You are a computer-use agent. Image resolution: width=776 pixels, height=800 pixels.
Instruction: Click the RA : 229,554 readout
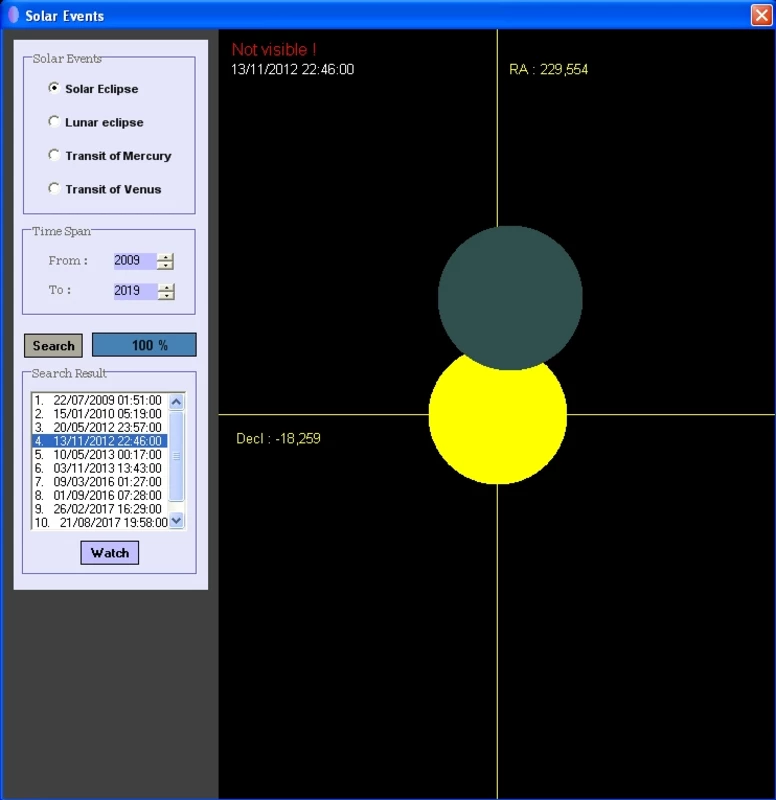(548, 69)
